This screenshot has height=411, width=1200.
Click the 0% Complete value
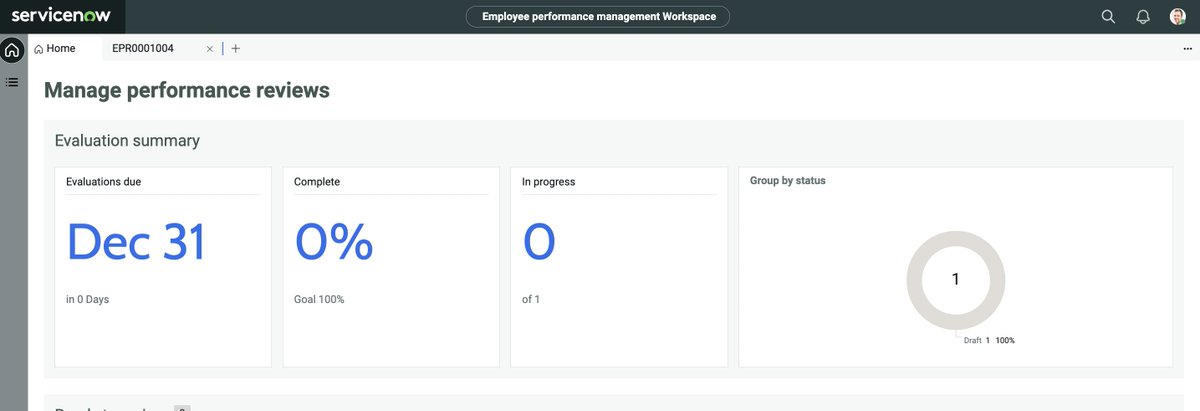(x=333, y=242)
